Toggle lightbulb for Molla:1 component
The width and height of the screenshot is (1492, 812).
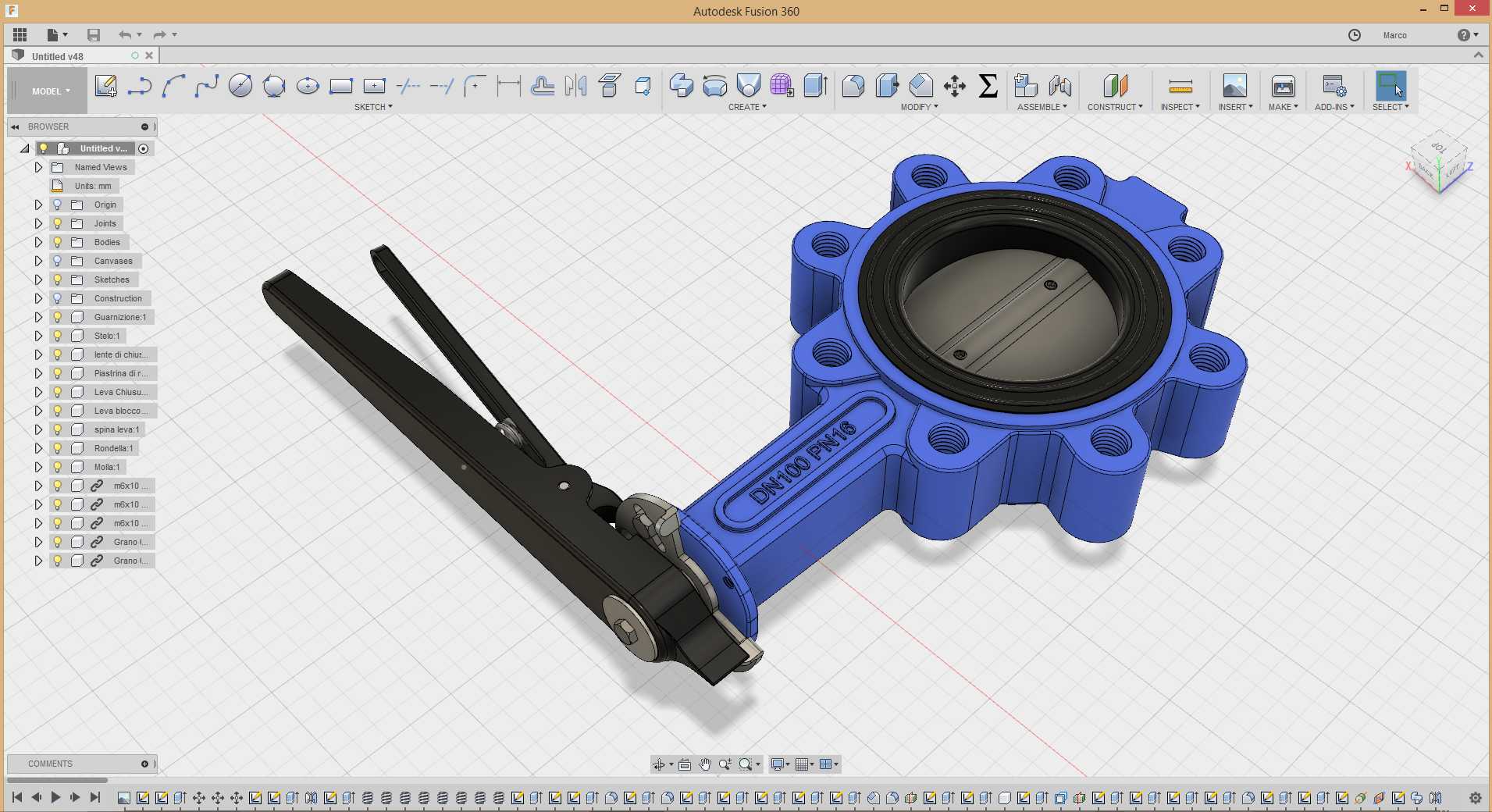57,467
